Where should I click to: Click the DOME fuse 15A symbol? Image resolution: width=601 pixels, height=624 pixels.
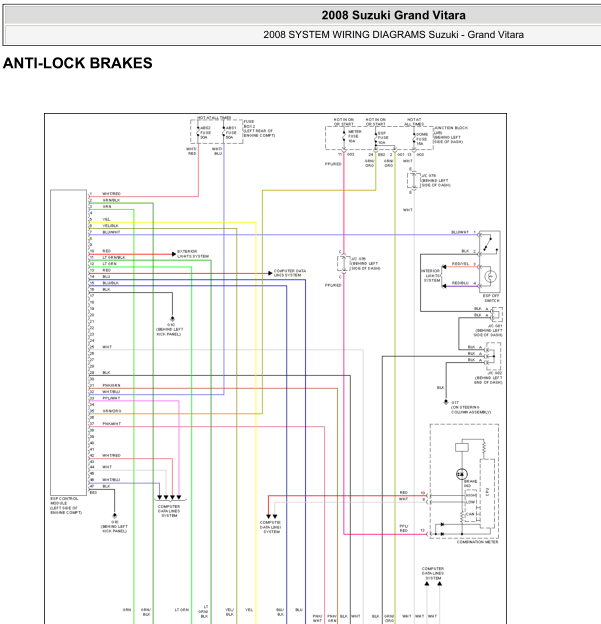click(x=414, y=139)
